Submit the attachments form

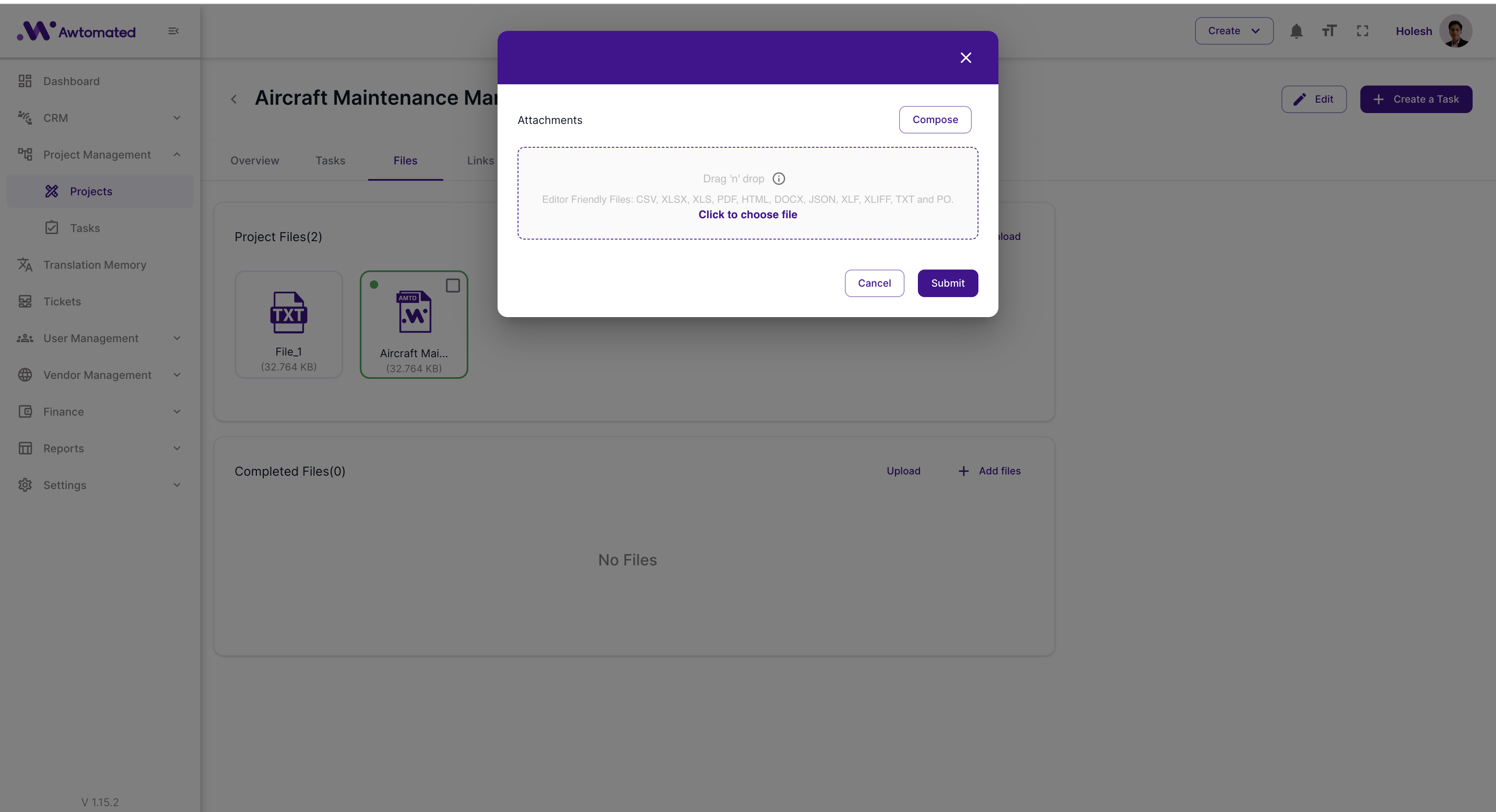pos(947,283)
